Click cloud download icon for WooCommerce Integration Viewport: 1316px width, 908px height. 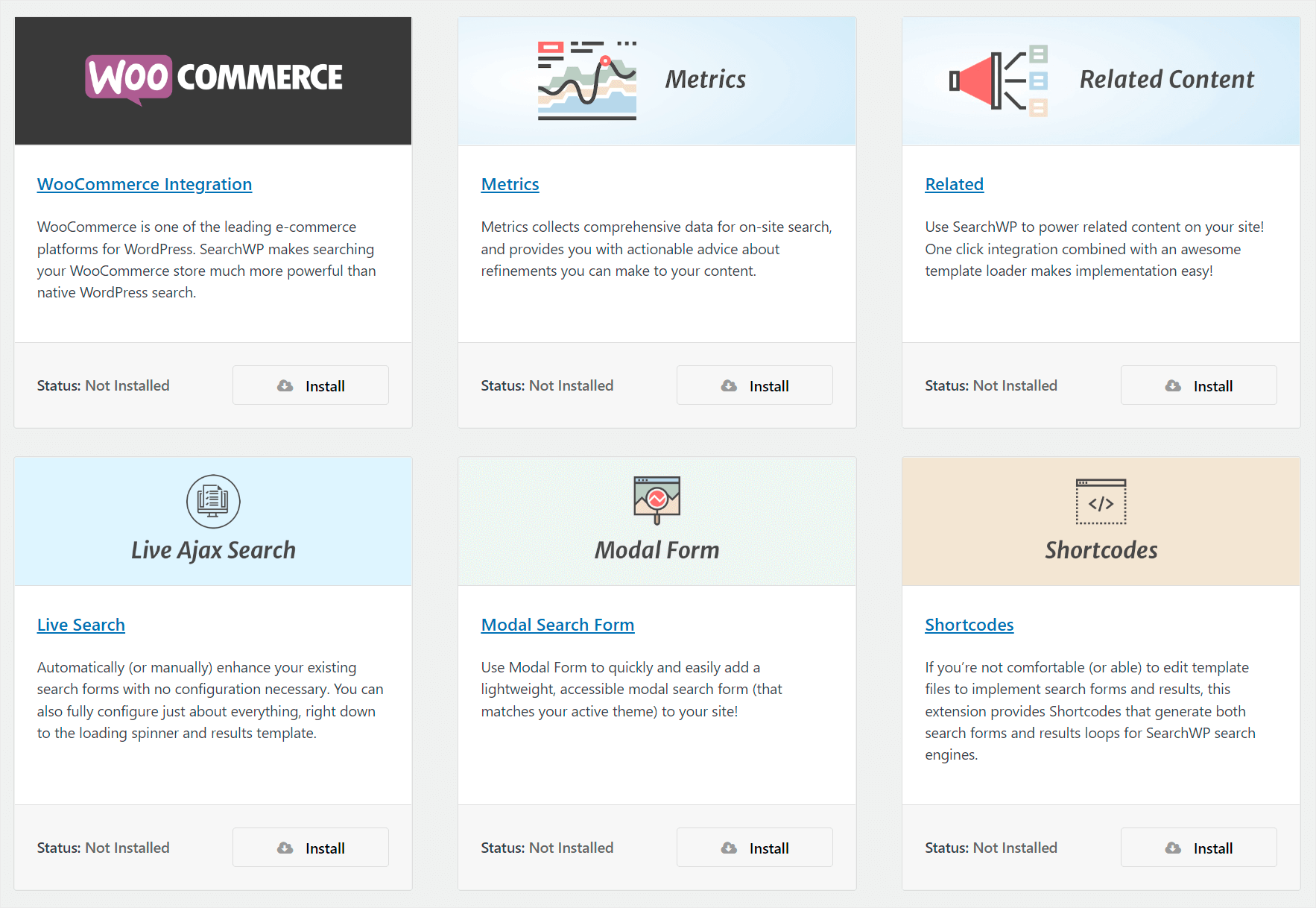tap(285, 385)
